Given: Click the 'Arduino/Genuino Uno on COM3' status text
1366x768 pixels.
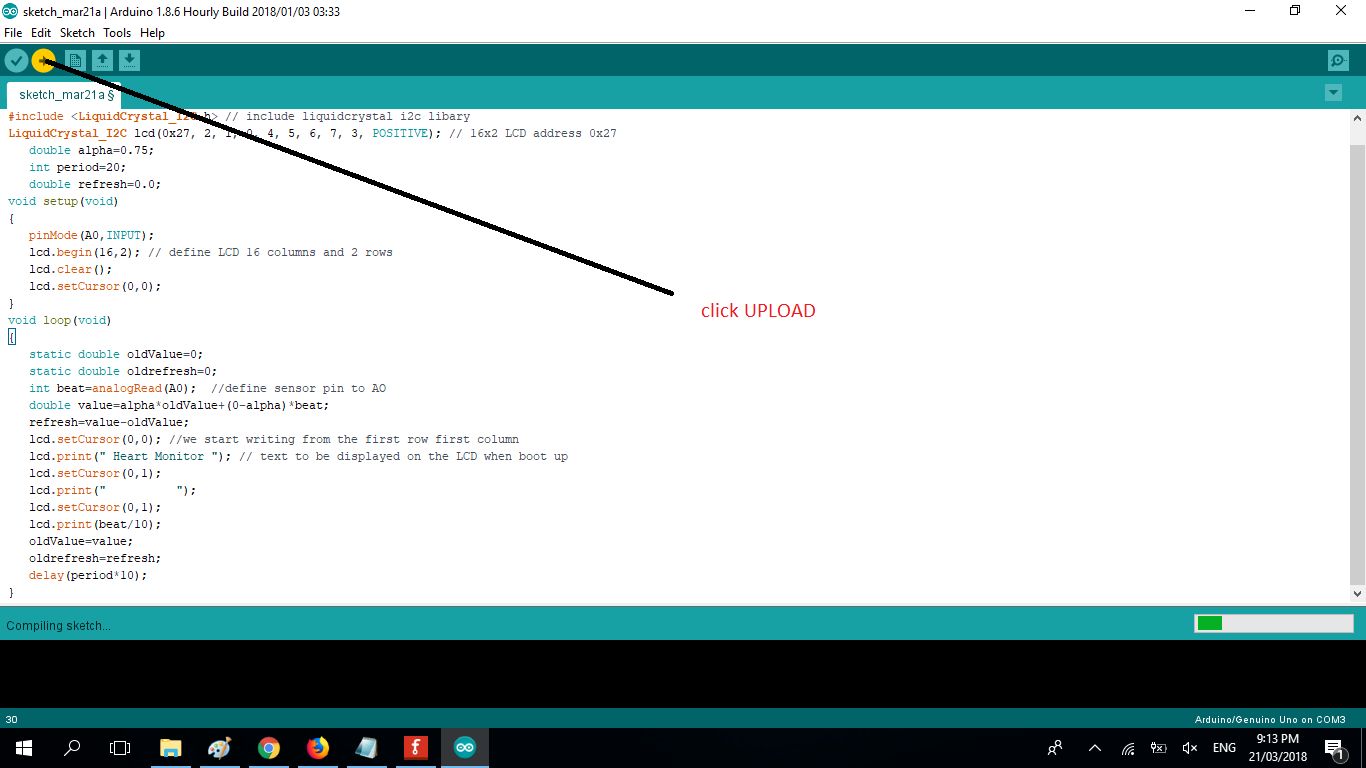Looking at the screenshot, I should [x=1270, y=720].
